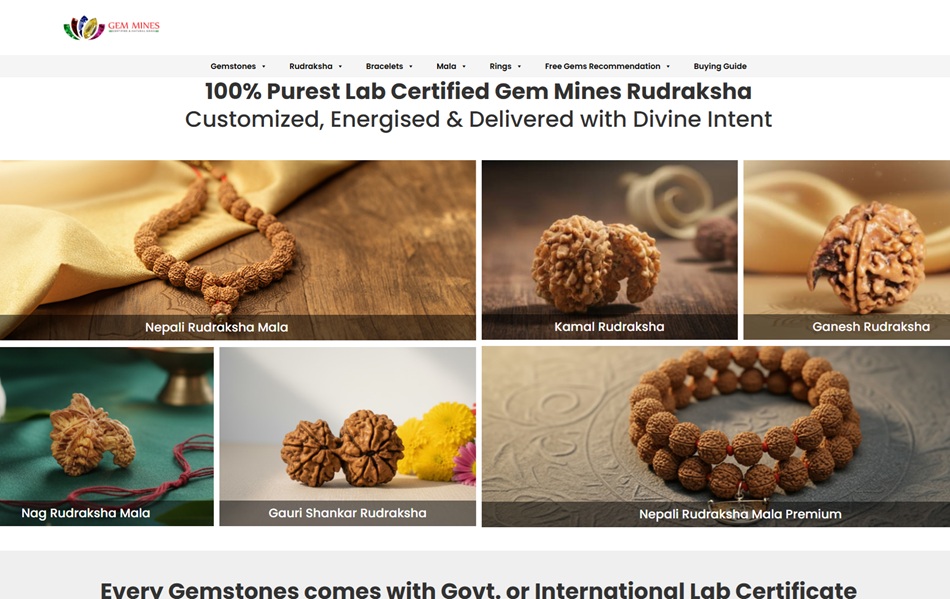Open the Rings menu
The height and width of the screenshot is (599, 950).
505,66
